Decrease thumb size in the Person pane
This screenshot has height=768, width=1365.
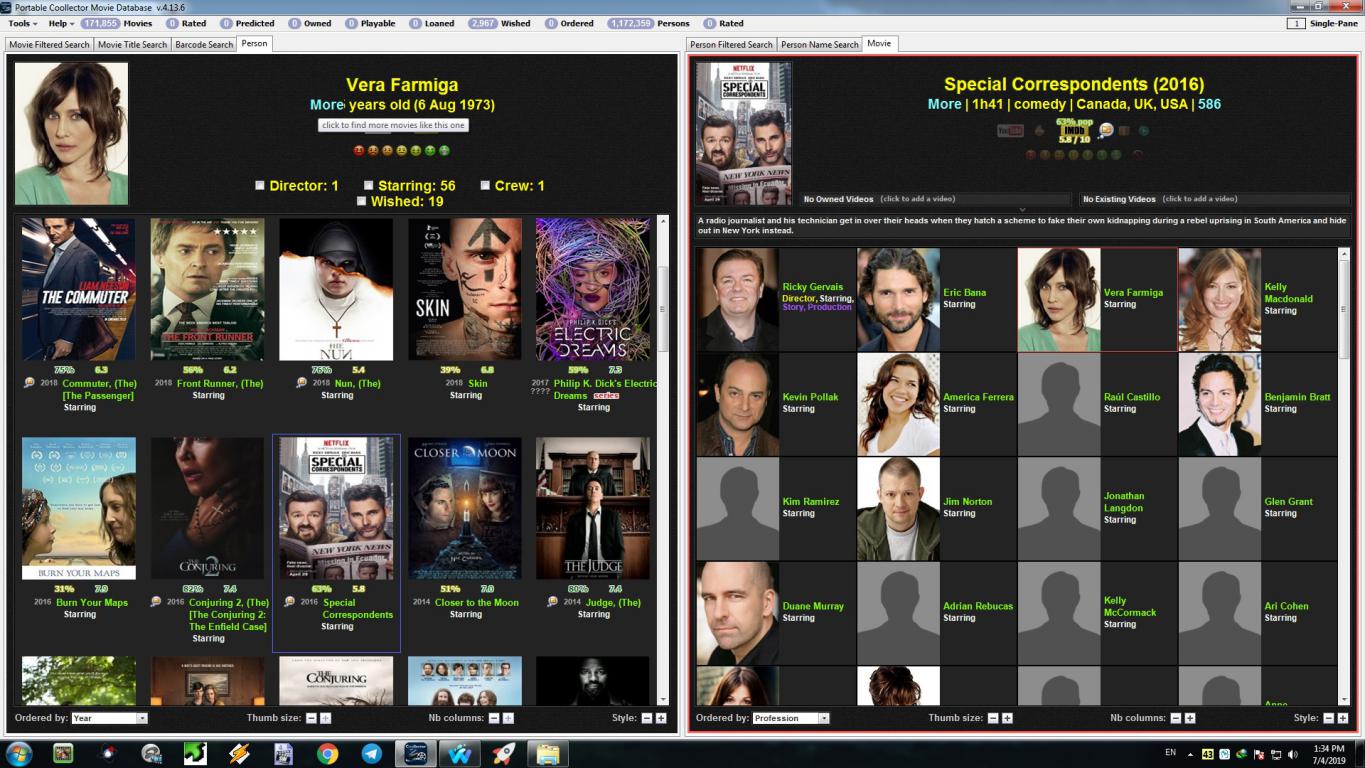(311, 718)
